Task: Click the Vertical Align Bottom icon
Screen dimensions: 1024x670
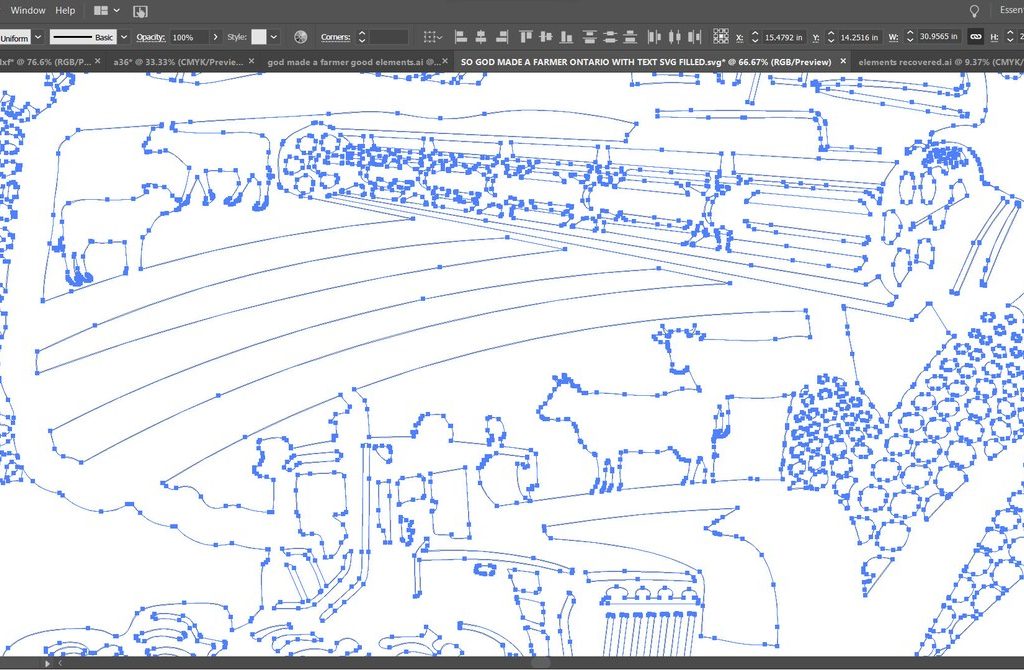Action: coord(566,37)
